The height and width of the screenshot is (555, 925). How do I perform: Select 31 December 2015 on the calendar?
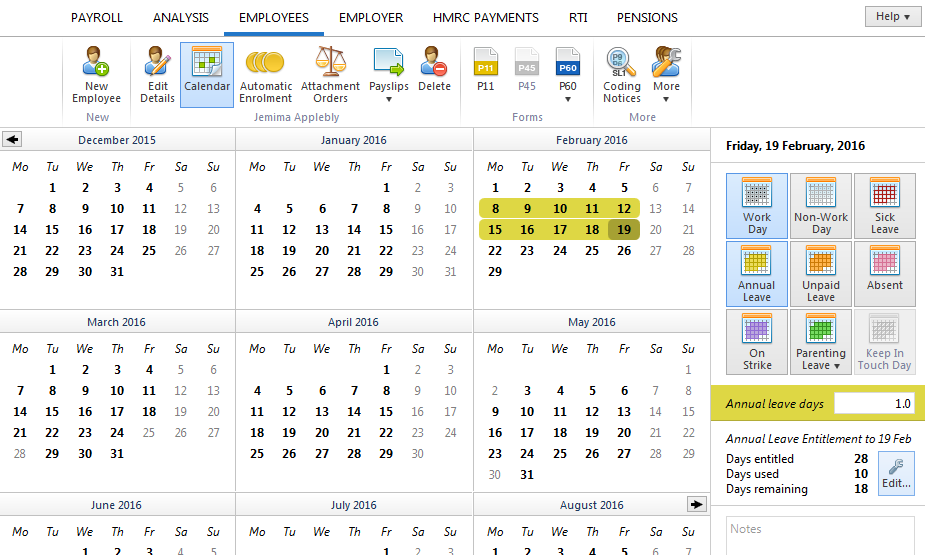[117, 272]
